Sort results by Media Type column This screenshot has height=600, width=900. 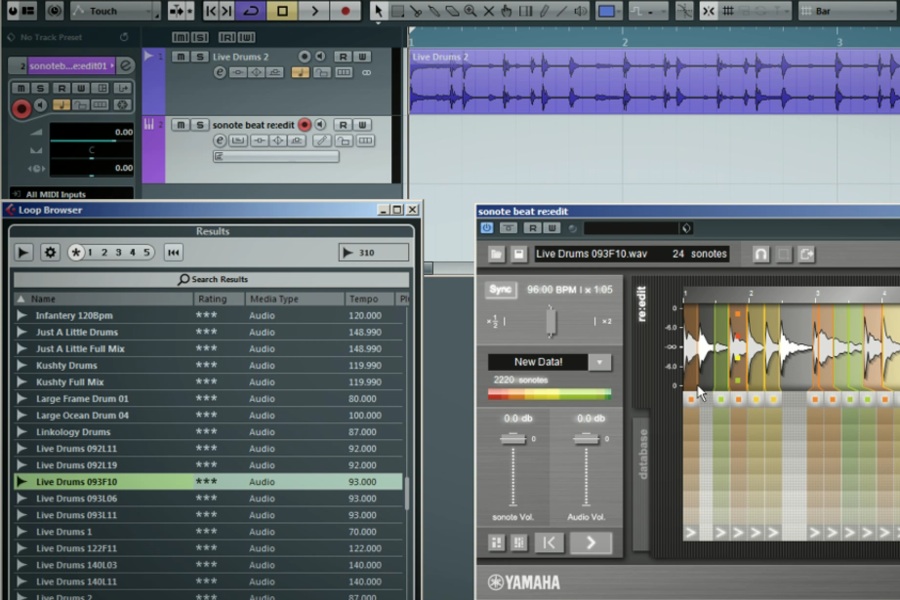click(294, 299)
